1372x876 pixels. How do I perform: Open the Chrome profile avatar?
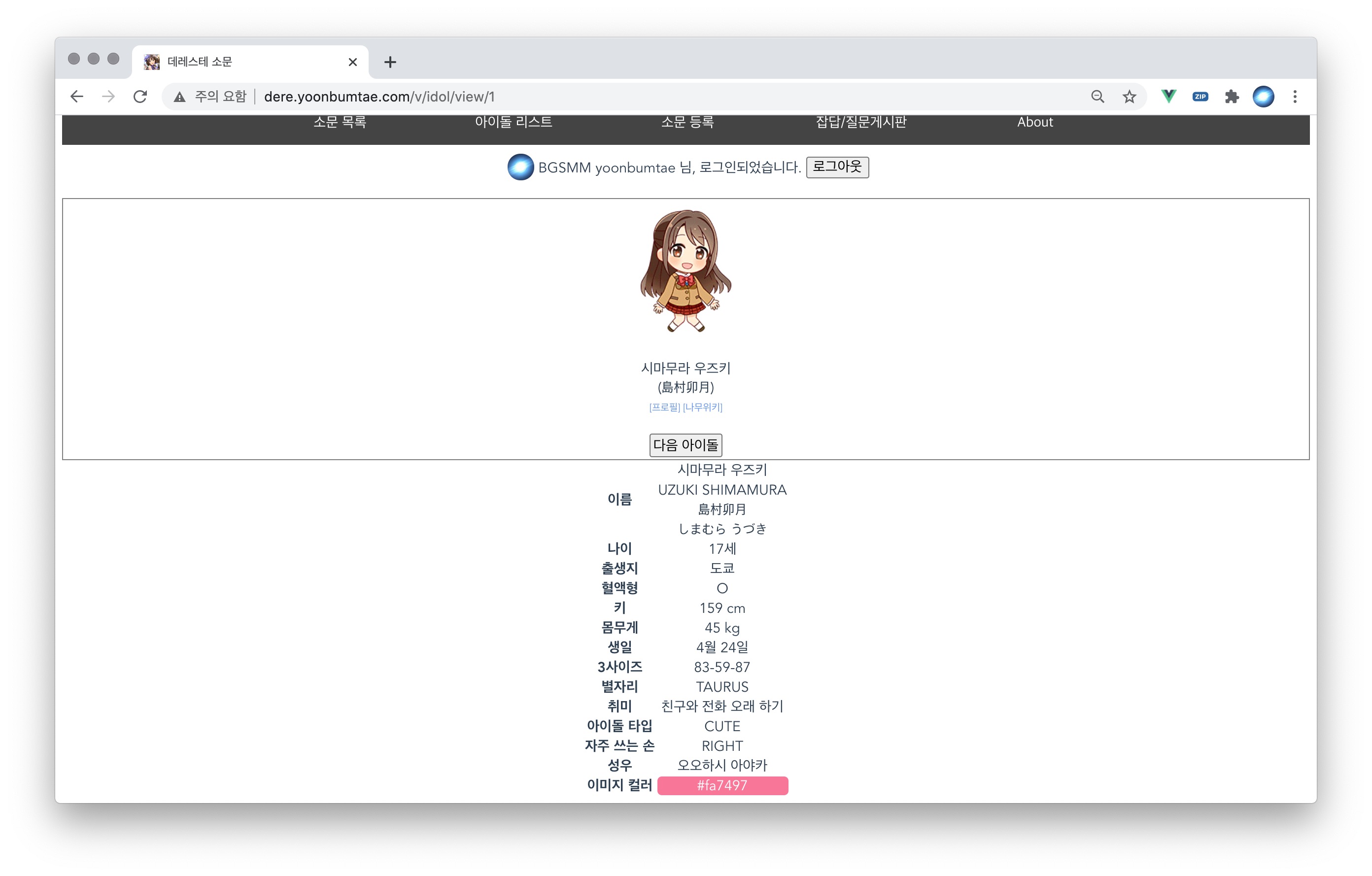[x=1263, y=97]
